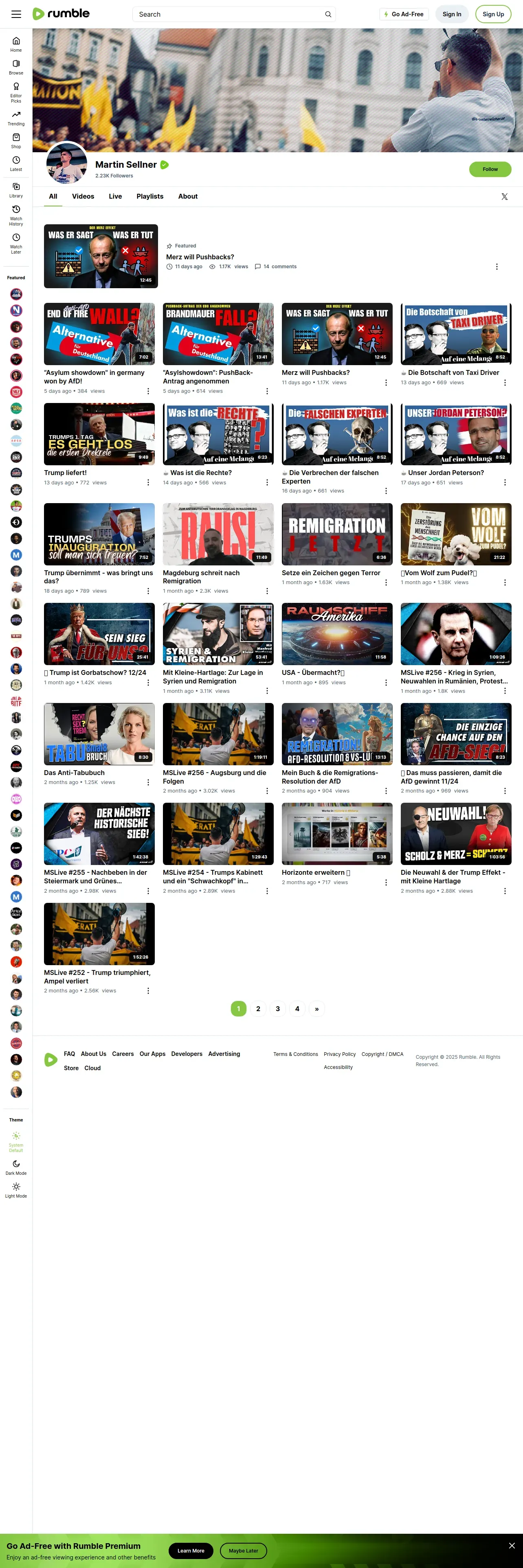
Task: Open the Advertising footer link
Action: (224, 1053)
